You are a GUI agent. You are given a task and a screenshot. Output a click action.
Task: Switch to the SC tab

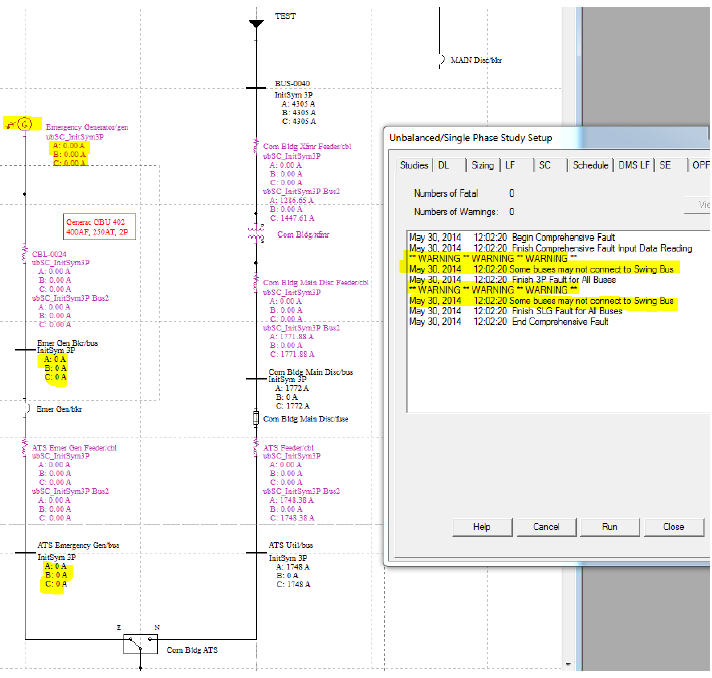pos(545,165)
